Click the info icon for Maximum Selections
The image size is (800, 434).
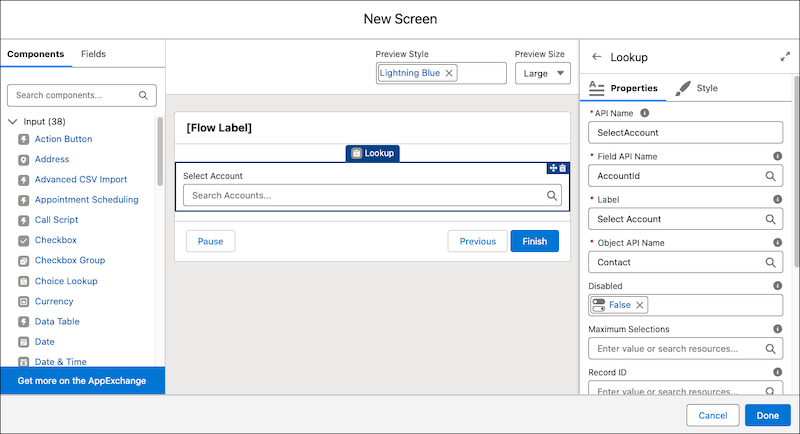point(777,329)
